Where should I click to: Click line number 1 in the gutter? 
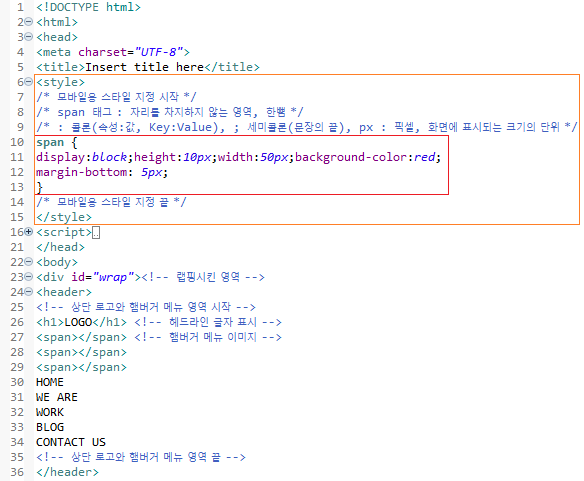coord(20,7)
